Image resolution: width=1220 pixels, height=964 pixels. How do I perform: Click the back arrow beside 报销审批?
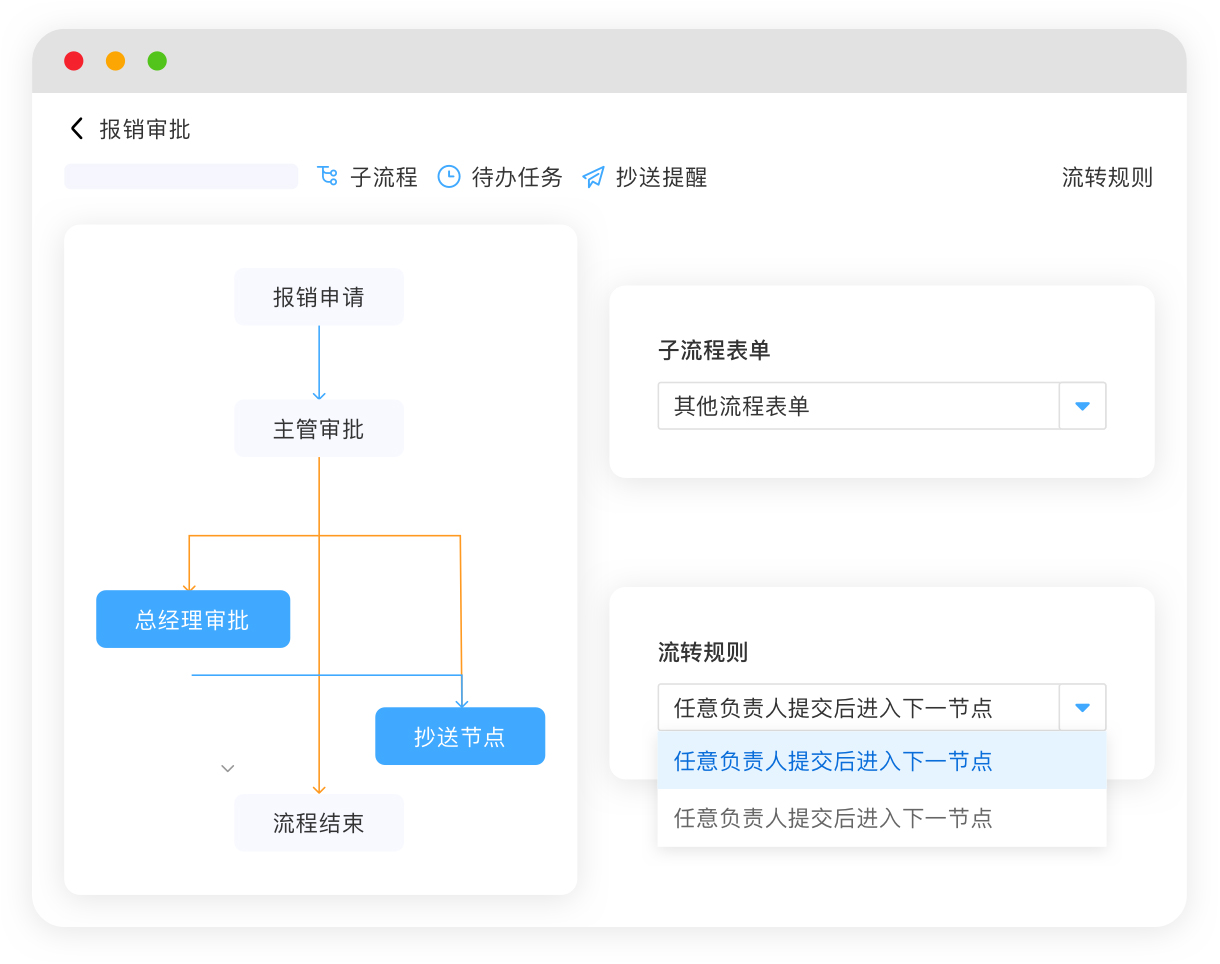[76, 128]
